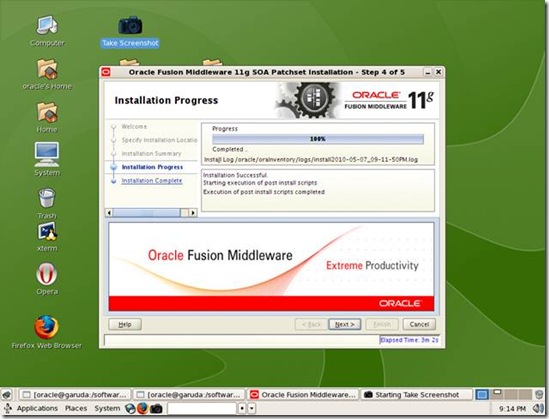Switch to the Oracle Fusion Middleware taskbar entry
Screen dimensions: 549x419
click(303, 395)
